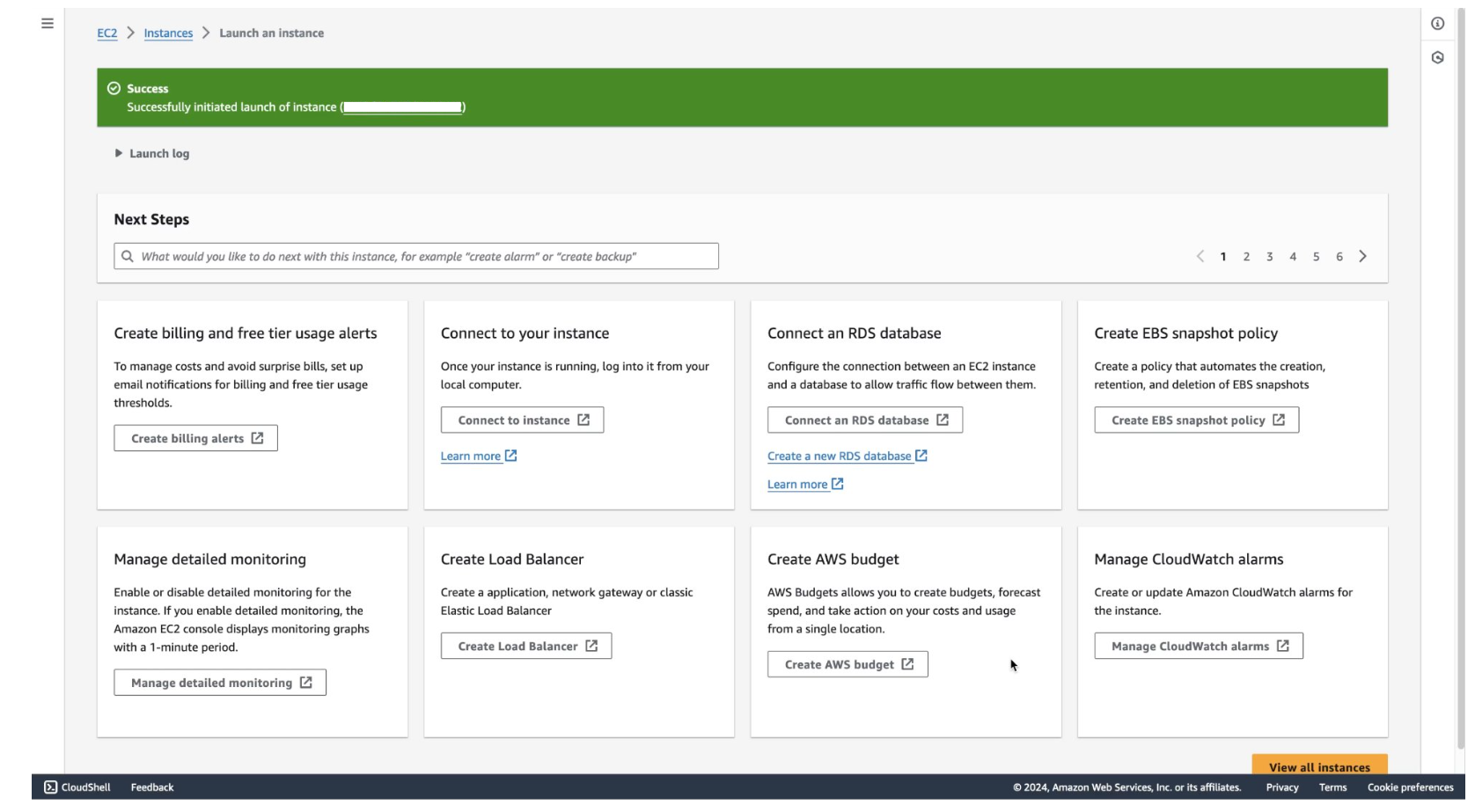Open CloudShell from the footer
The width and height of the screenshot is (1475, 812).
tap(77, 787)
